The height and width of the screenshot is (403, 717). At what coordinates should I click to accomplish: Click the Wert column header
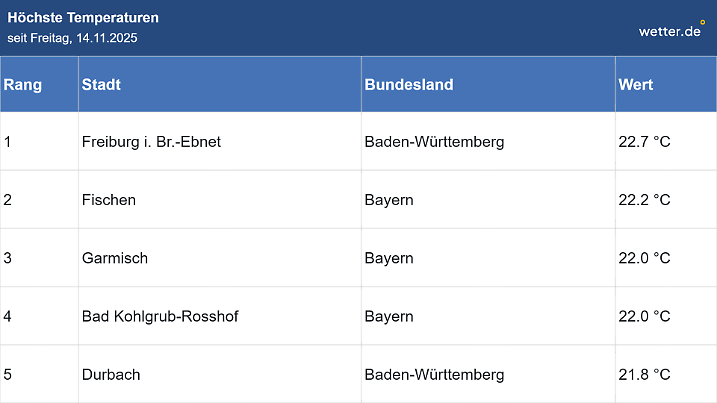tap(636, 85)
